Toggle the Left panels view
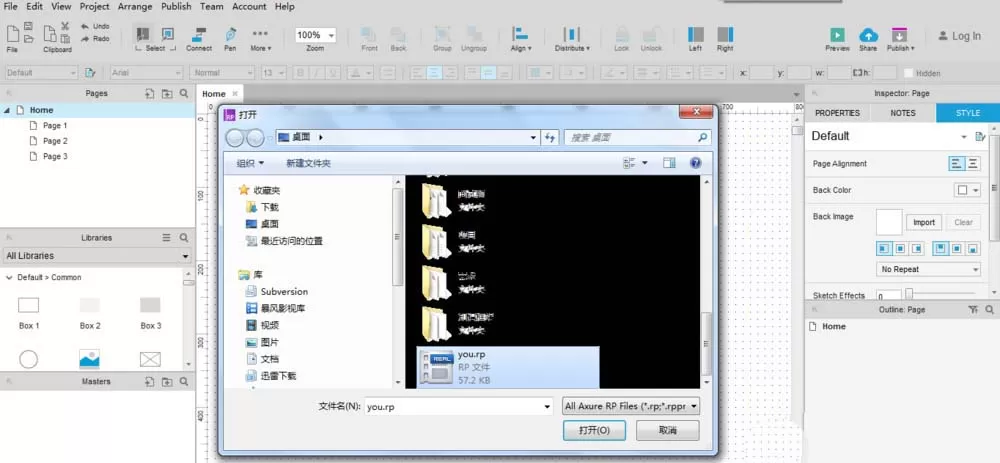The height and width of the screenshot is (463, 1000). [696, 38]
